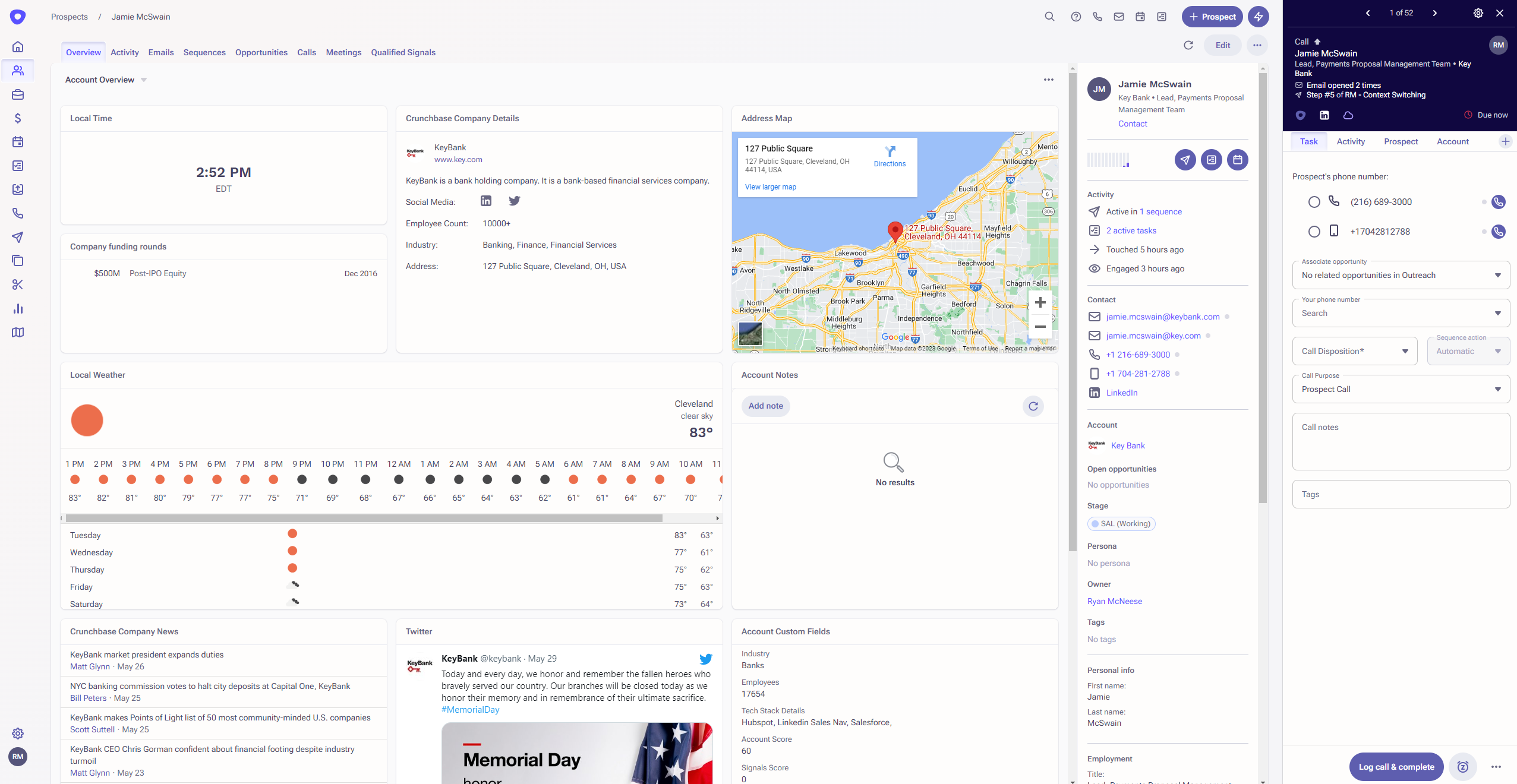Click the main overview vertical scrollbar

(1073, 312)
